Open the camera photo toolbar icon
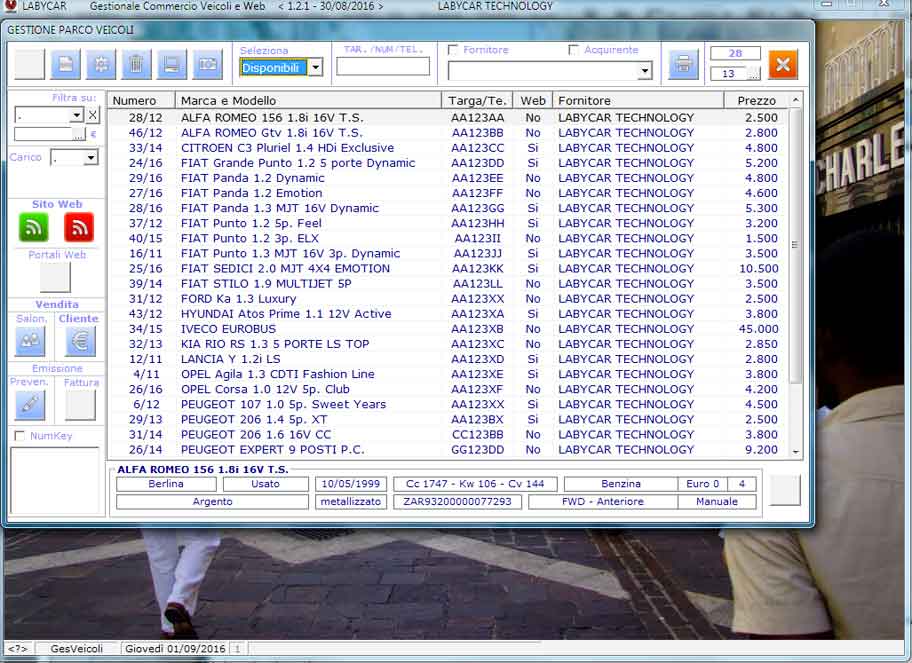The width and height of the screenshot is (912, 663). pos(208,64)
